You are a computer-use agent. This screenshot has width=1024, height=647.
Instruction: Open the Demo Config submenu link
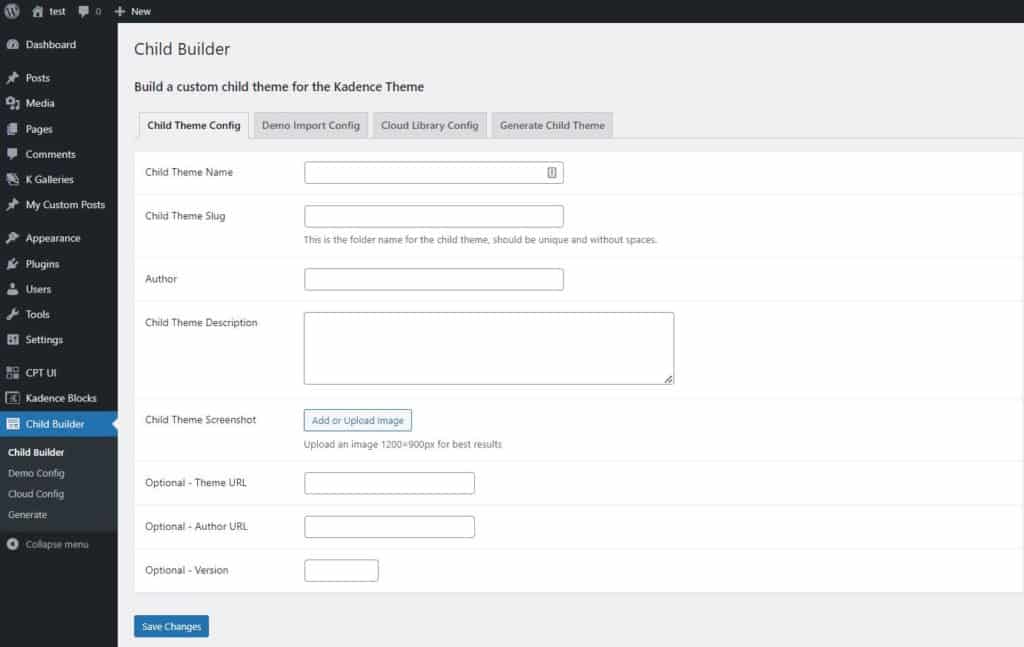point(37,473)
